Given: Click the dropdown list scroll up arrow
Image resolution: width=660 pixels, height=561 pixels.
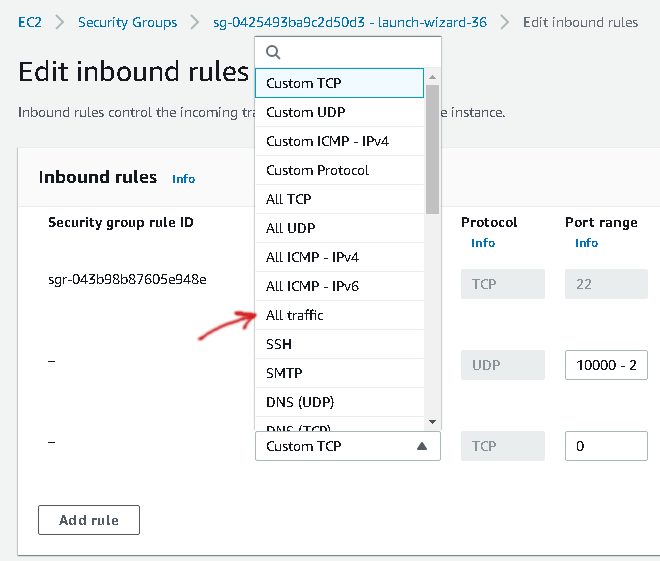Looking at the screenshot, I should [432, 77].
